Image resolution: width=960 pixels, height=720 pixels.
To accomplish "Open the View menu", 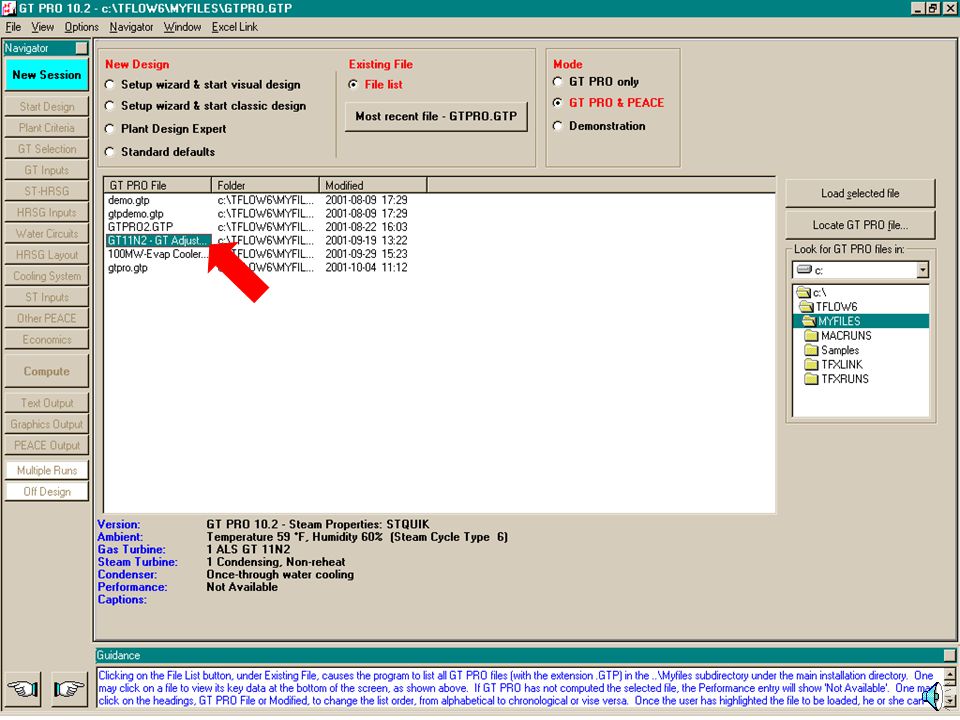I will [x=42, y=27].
